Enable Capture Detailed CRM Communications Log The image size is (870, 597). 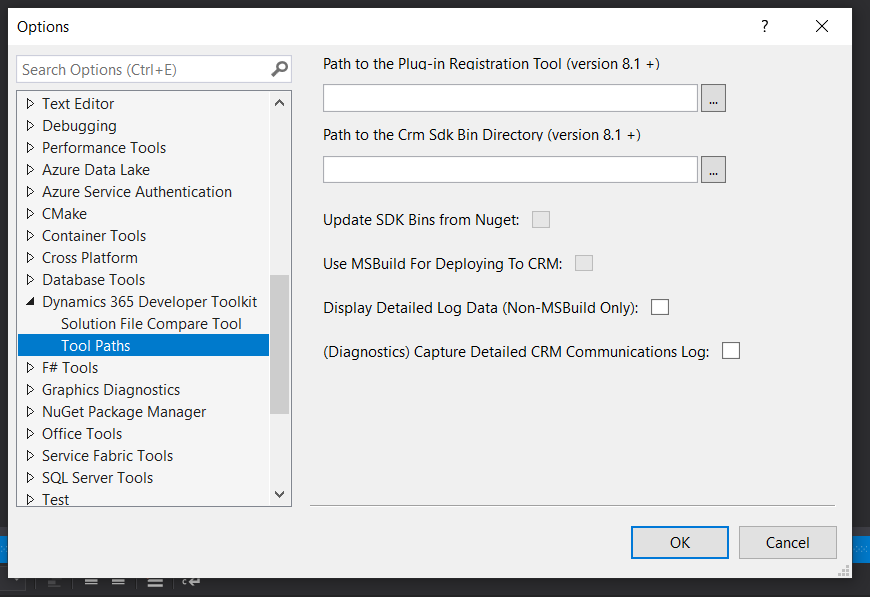pos(731,351)
